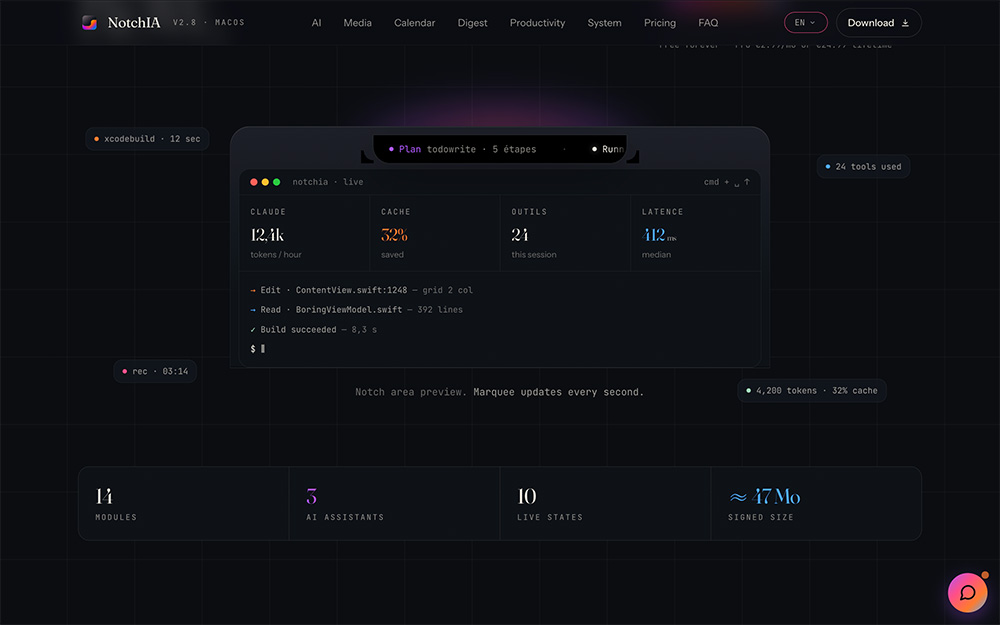Click the 'Edit · ContentView.swift:1248' log line

tap(362, 290)
